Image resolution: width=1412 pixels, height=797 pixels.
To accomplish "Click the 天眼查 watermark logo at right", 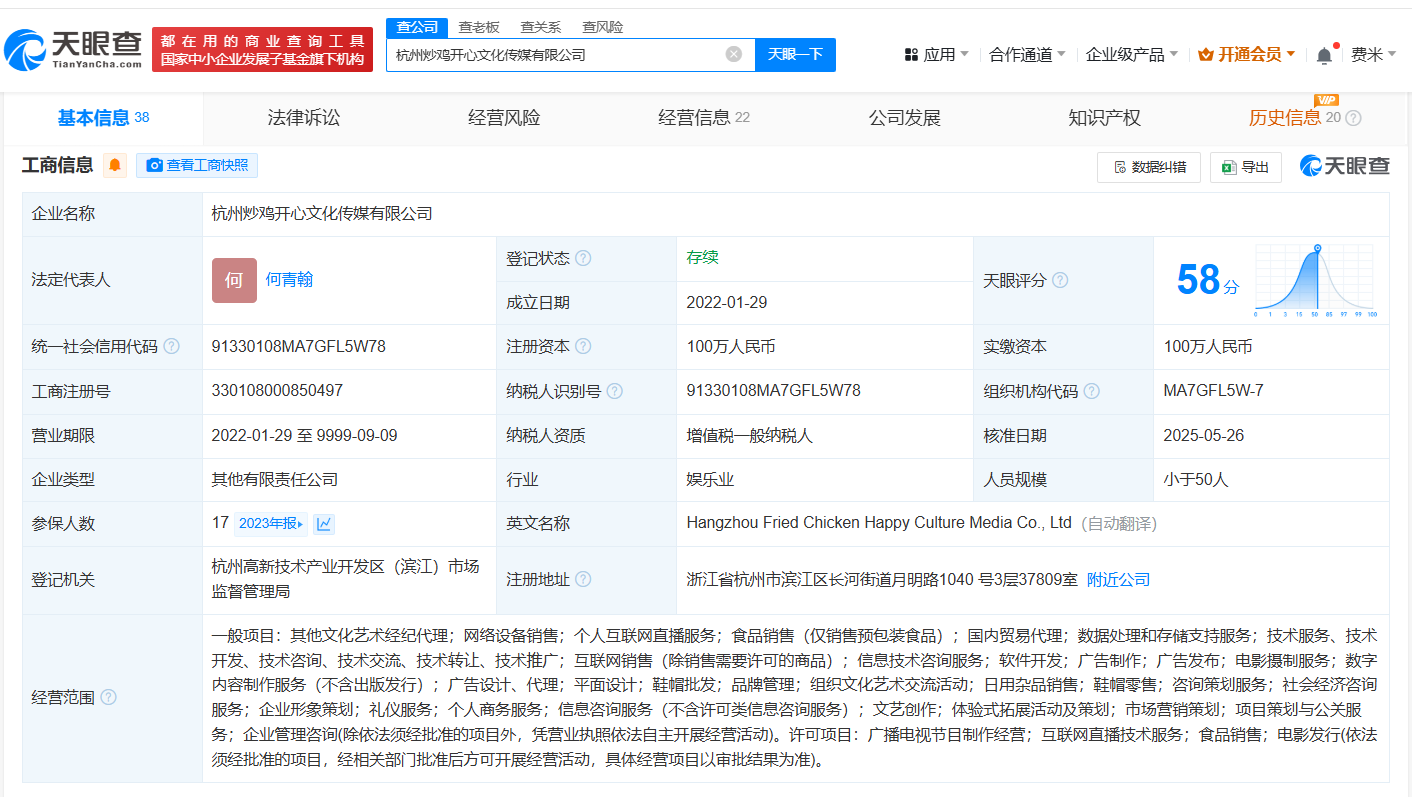I will 1345,166.
